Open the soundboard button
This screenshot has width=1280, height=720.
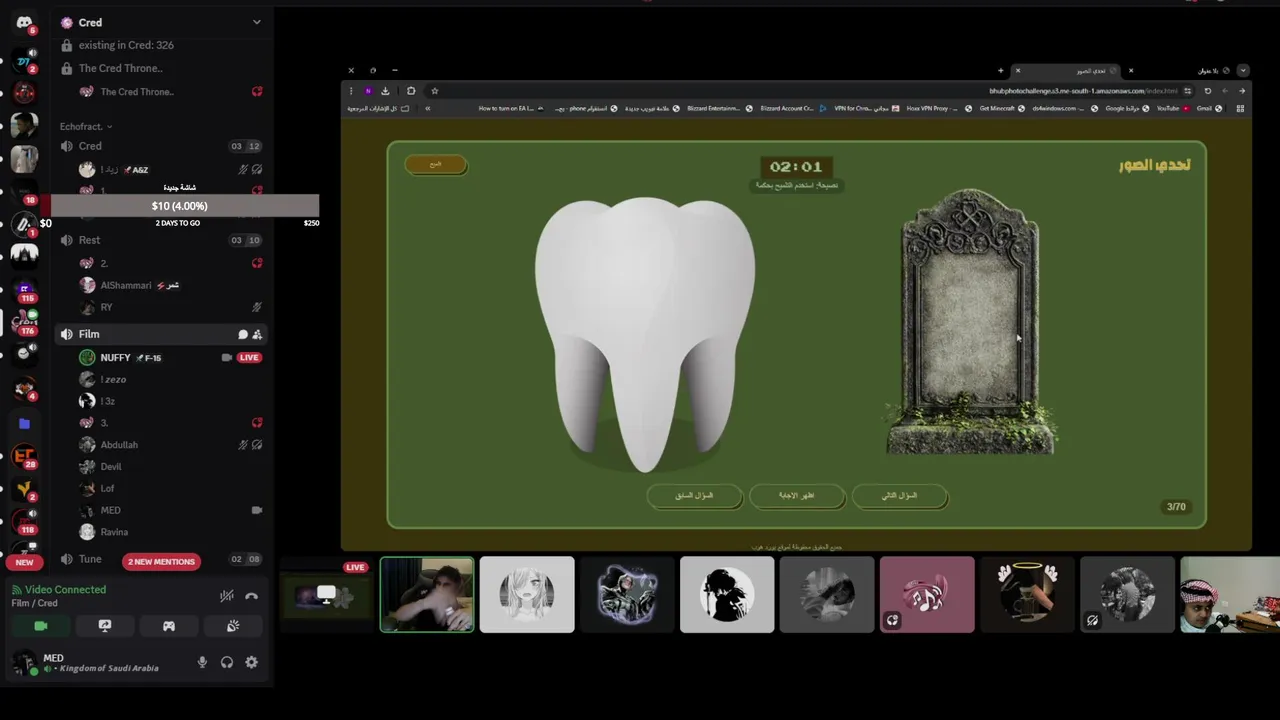(233, 626)
